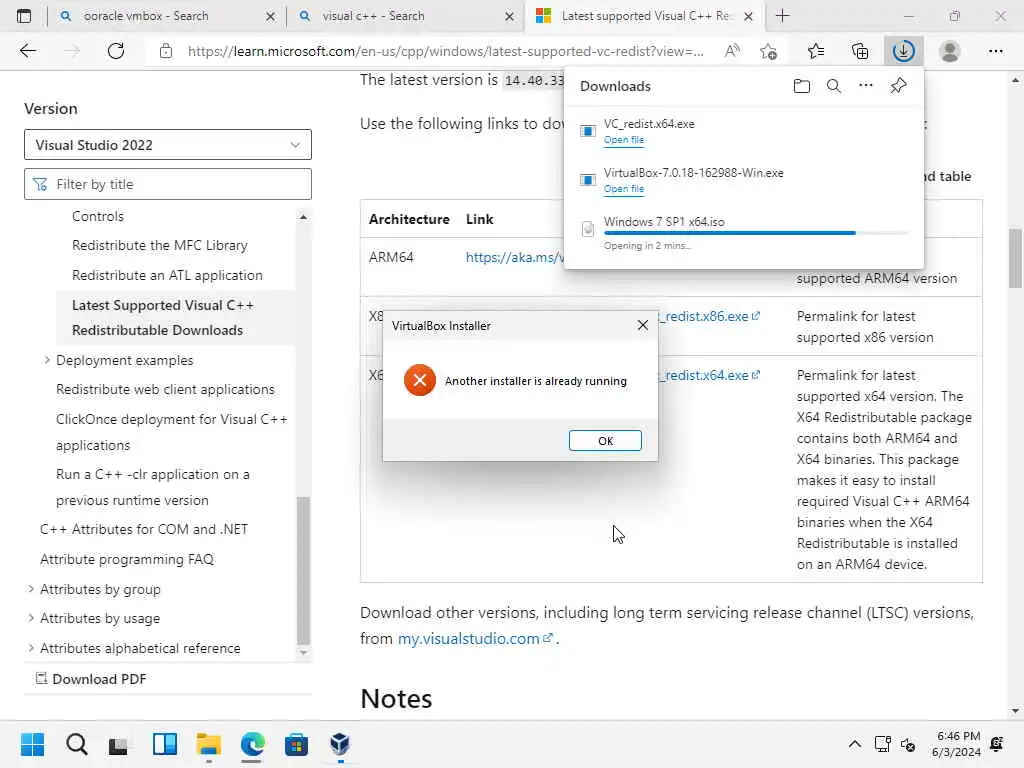Open file link for VirtualBox-7.0.18 installer
The width and height of the screenshot is (1024, 768).
pos(624,189)
